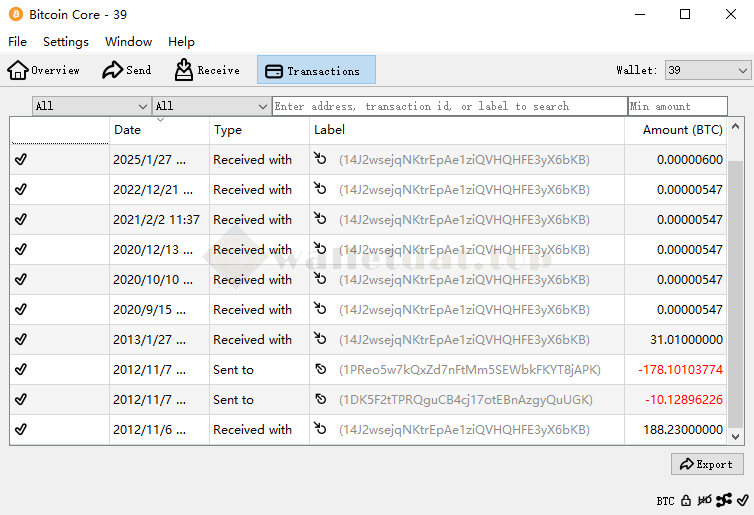The image size is (754, 515).
Task: Click the wallet encryption lock icon
Action: 687,500
